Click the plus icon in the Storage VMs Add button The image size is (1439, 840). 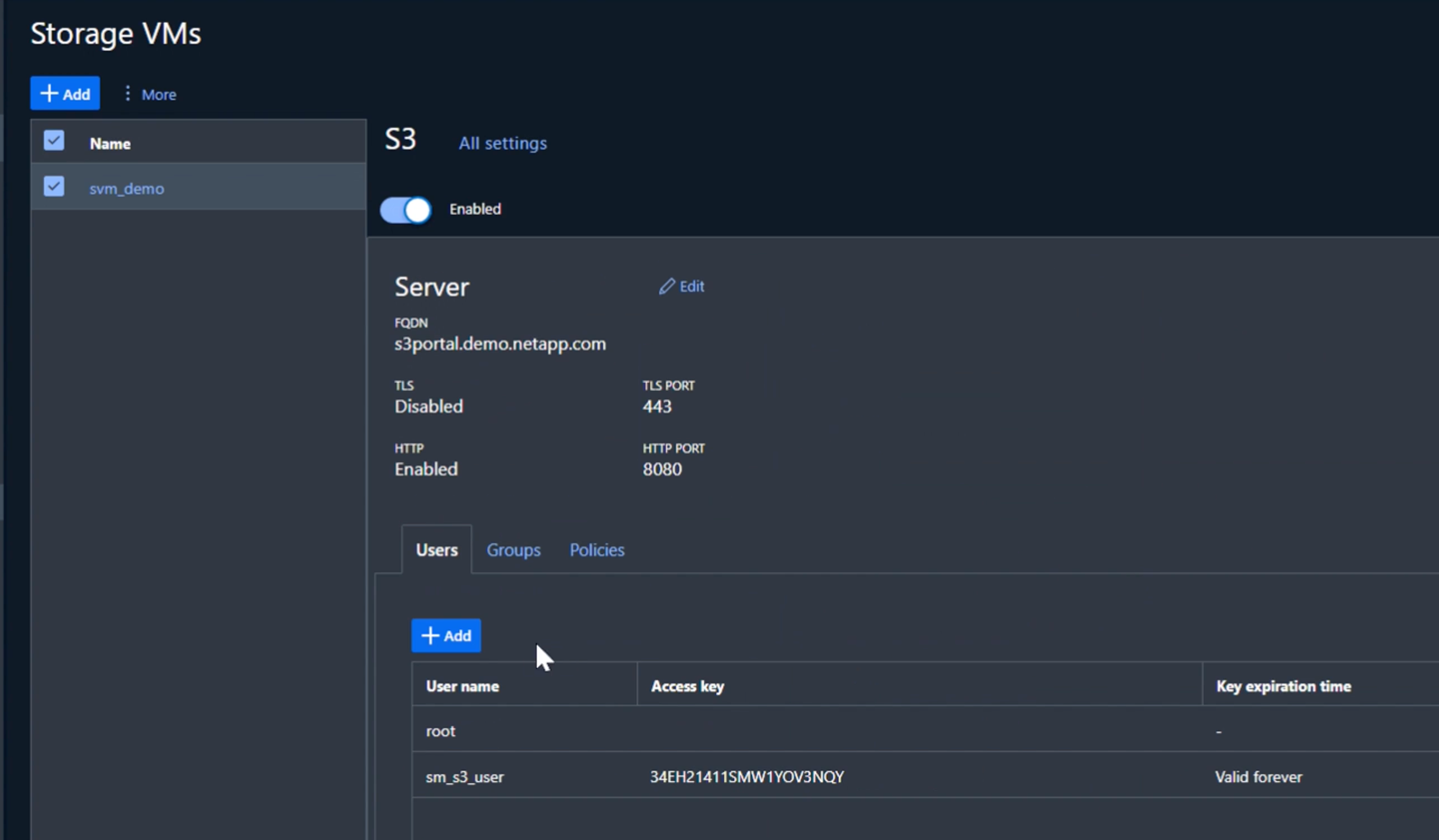tap(49, 93)
